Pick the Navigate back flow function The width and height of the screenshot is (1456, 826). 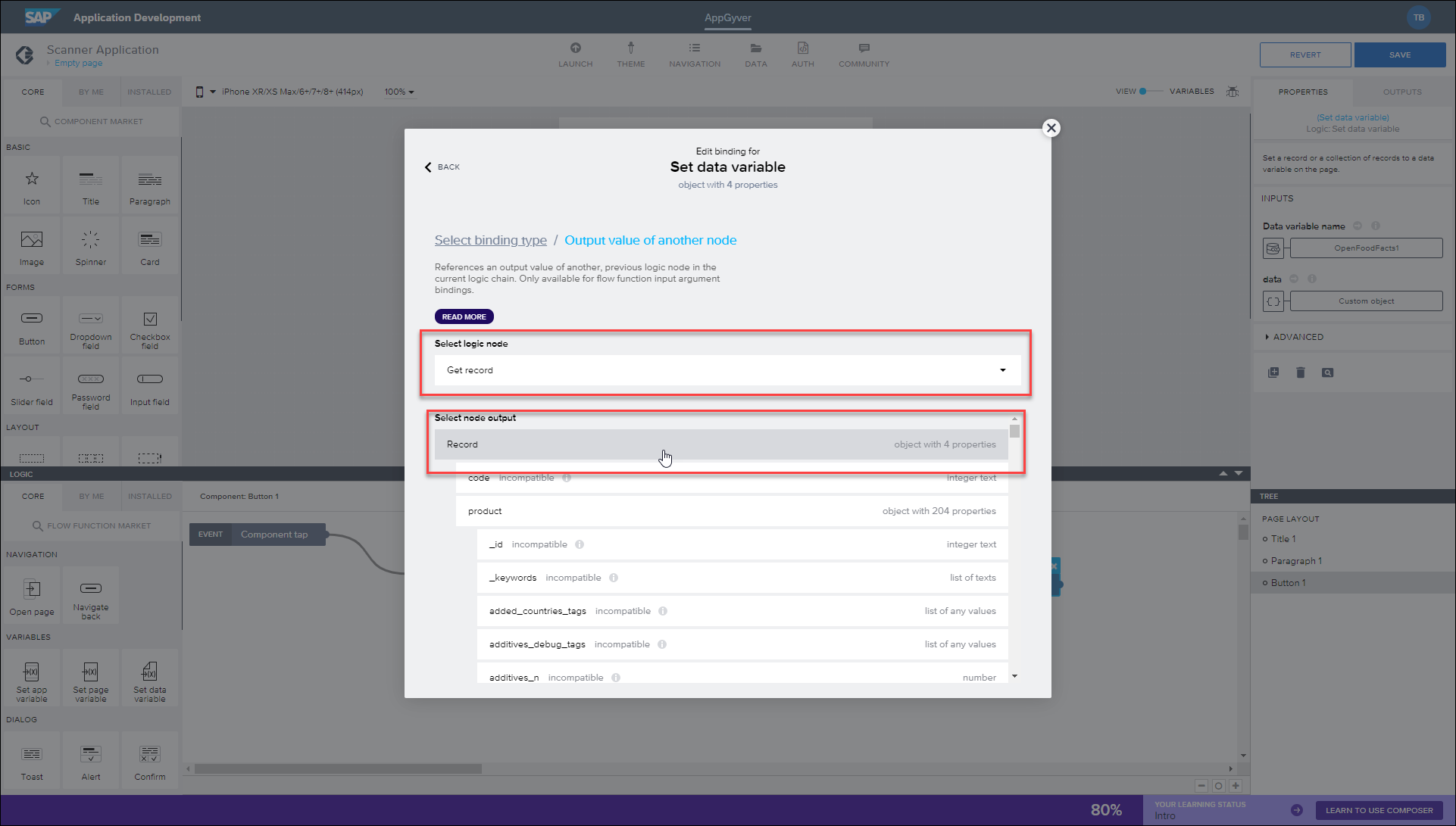[91, 596]
